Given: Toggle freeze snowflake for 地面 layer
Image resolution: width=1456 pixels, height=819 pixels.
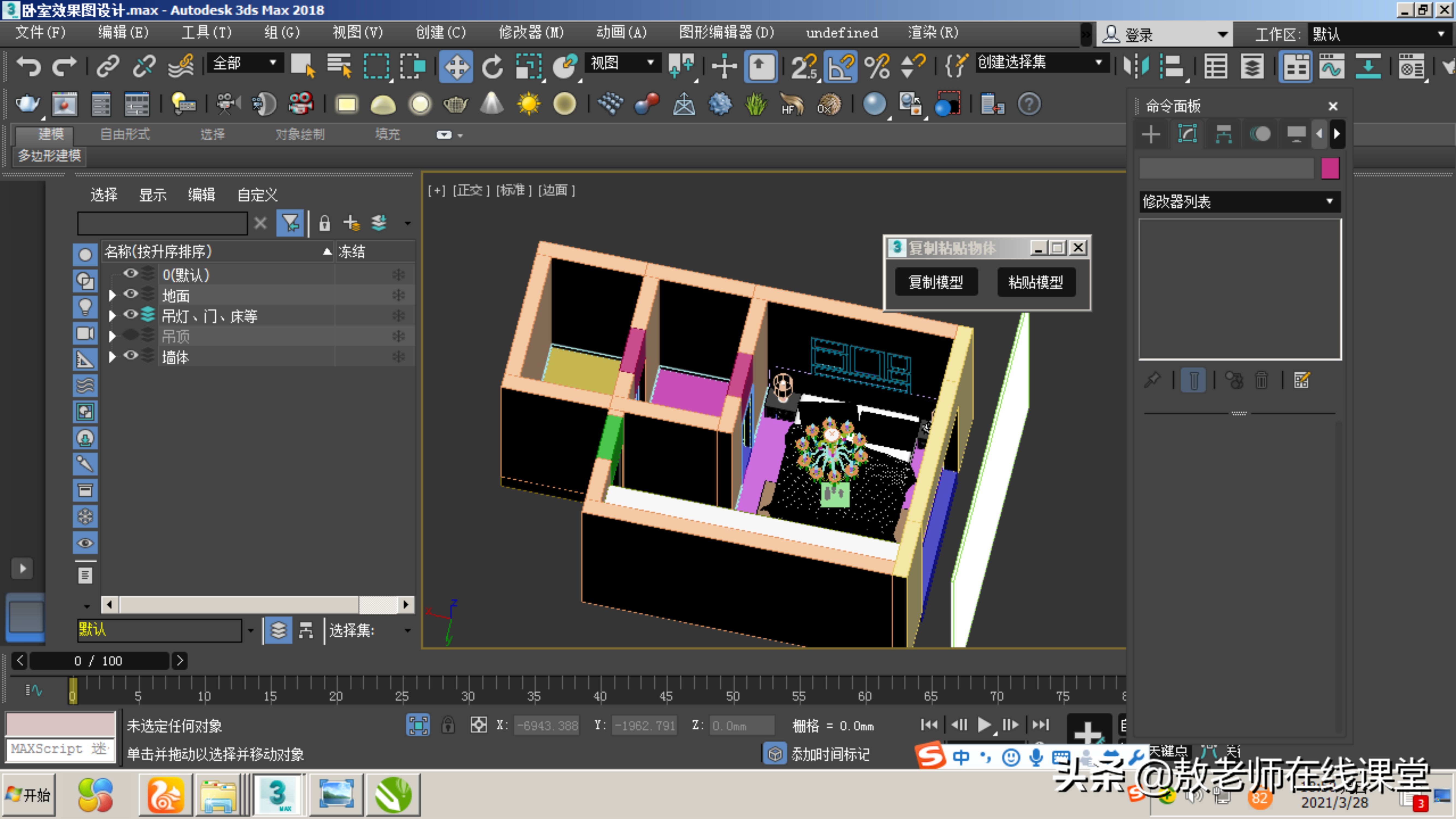Looking at the screenshot, I should pyautogui.click(x=399, y=295).
